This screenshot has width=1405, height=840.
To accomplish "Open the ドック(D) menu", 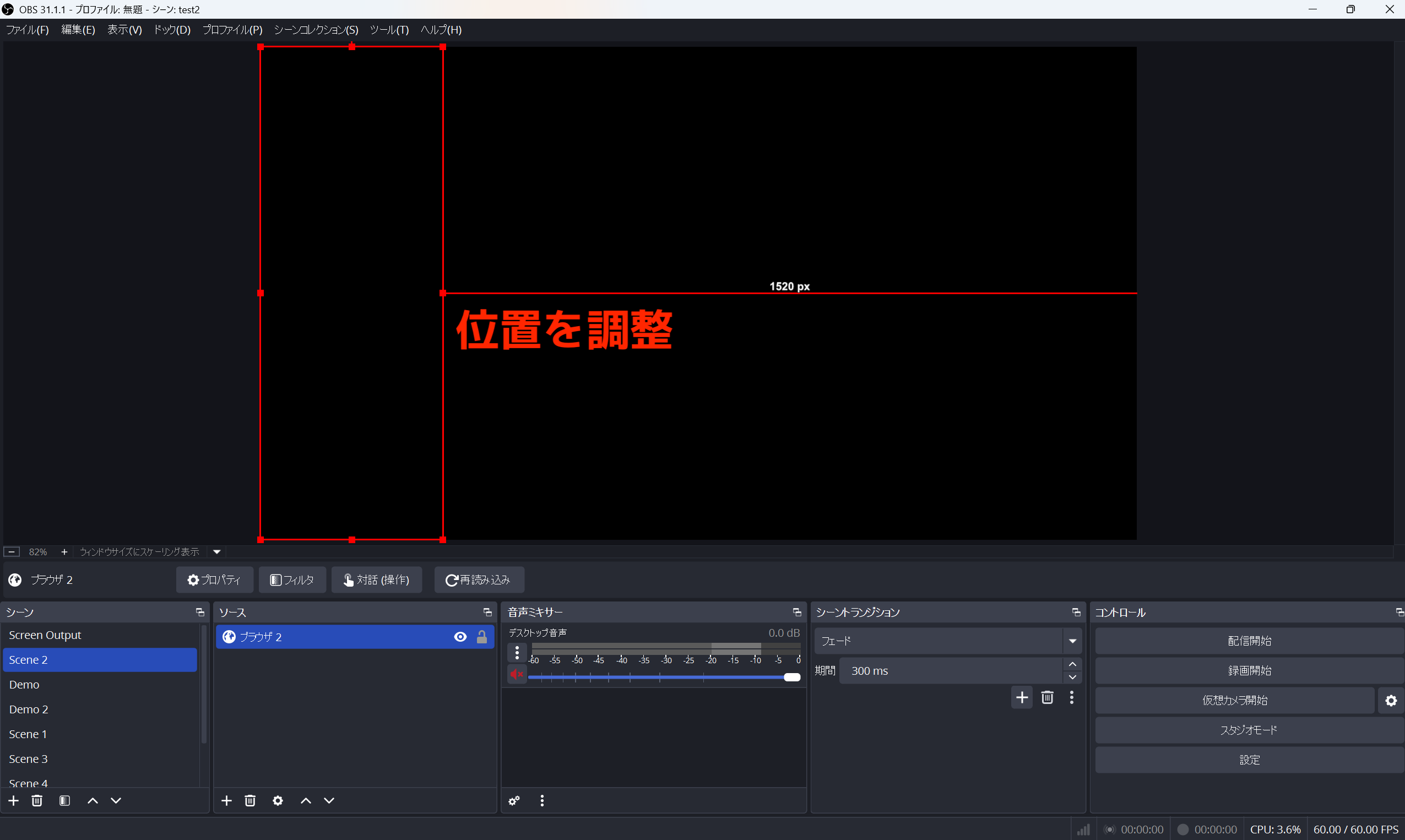I will coord(172,30).
